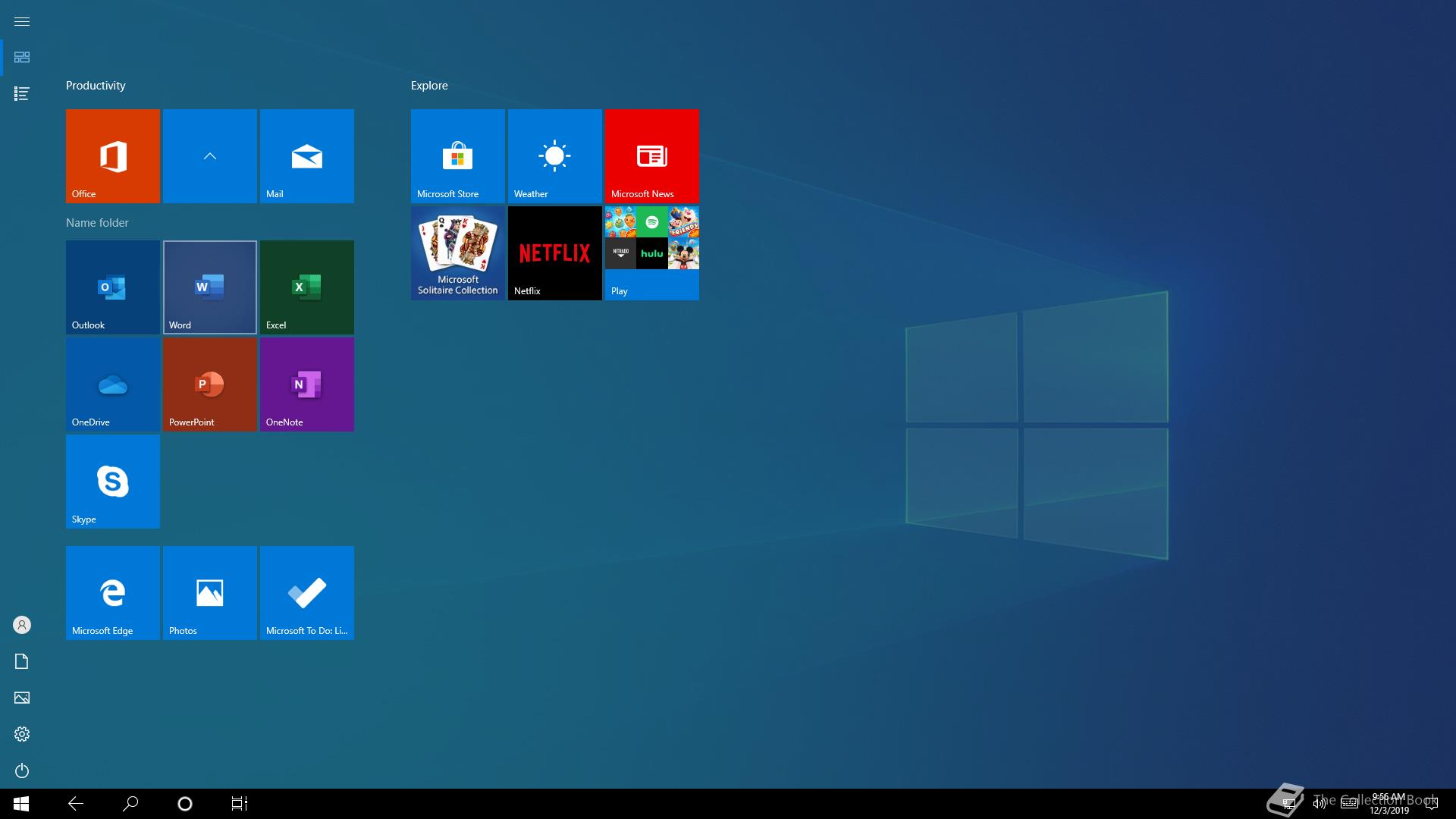Start Excel from the folder
Viewport: 1456px width, 819px height.
[306, 287]
